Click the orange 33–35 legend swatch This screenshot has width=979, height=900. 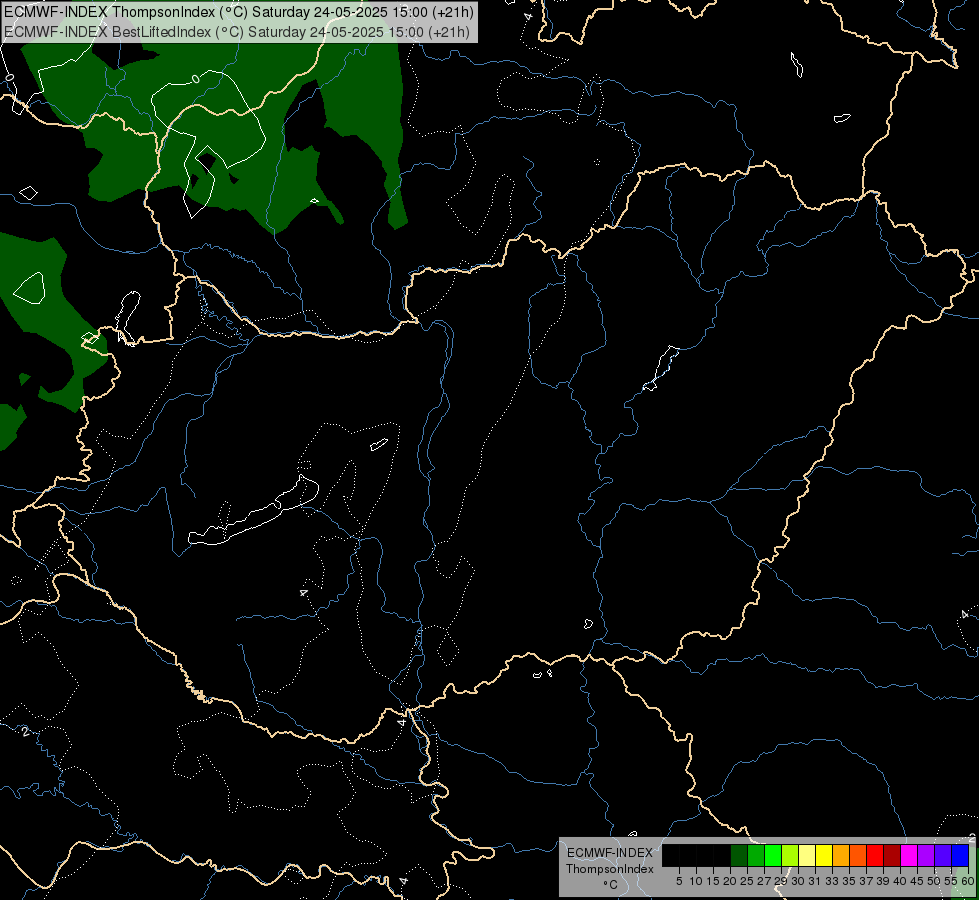pos(841,856)
